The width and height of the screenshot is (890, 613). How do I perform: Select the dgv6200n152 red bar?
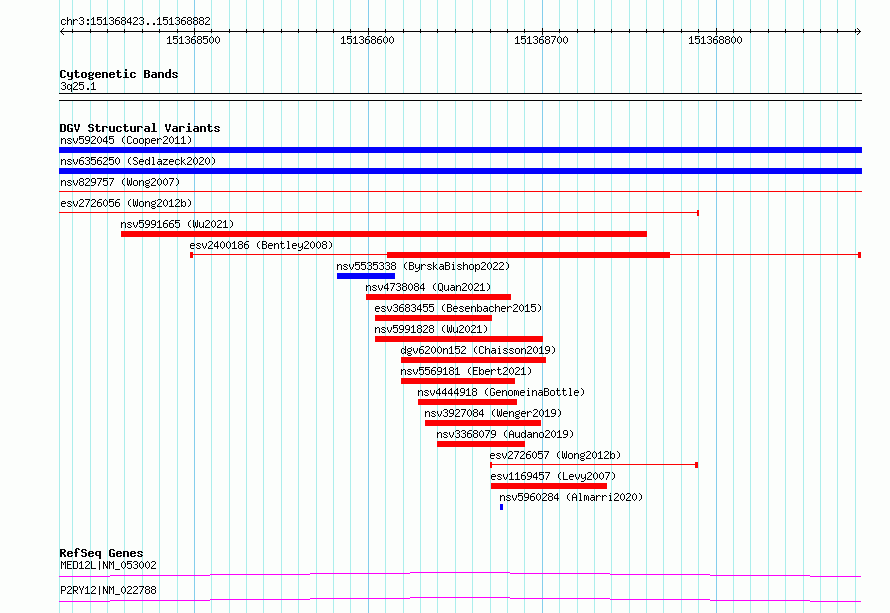[x=473, y=360]
